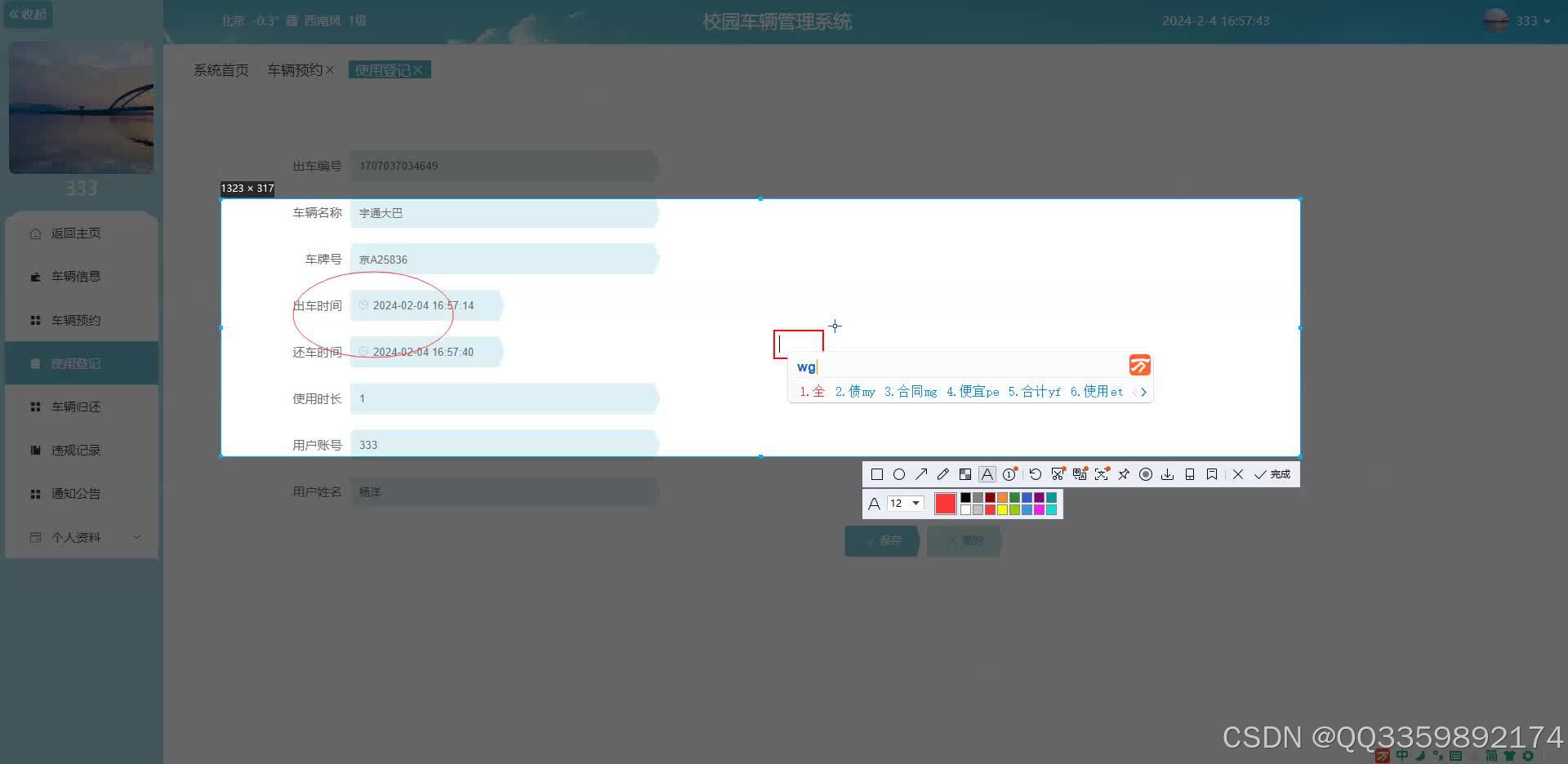Close the 使用登记 tab
The image size is (1568, 764).
point(418,70)
